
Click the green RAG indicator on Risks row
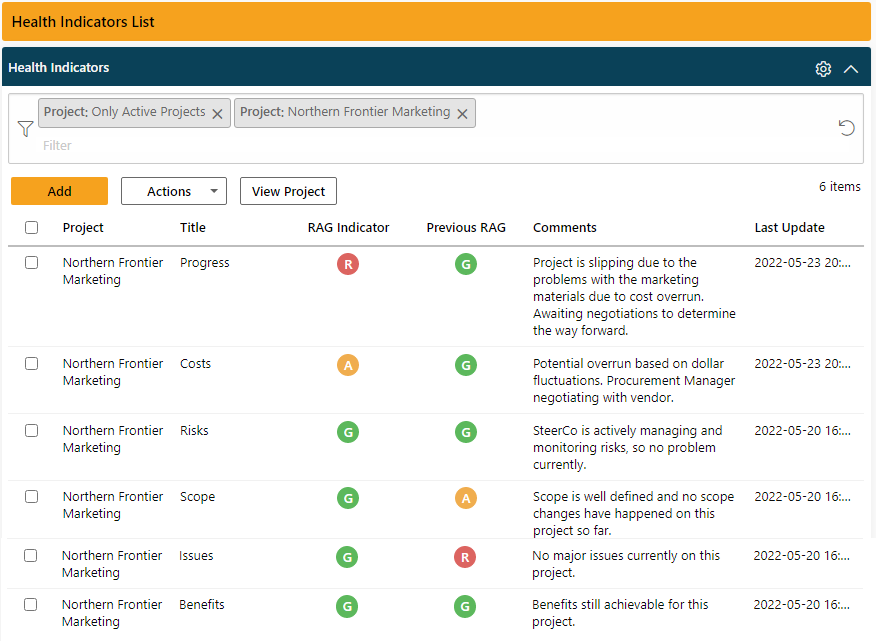click(x=348, y=432)
